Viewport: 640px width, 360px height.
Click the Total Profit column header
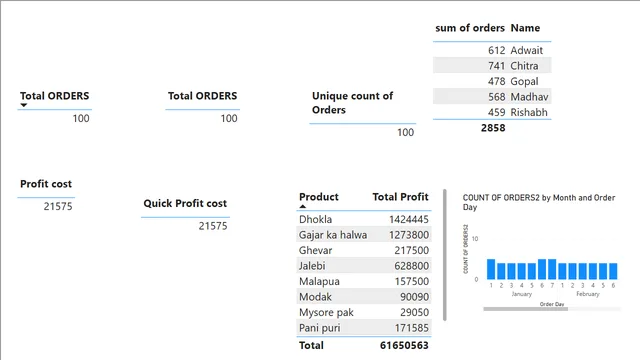pyautogui.click(x=400, y=197)
